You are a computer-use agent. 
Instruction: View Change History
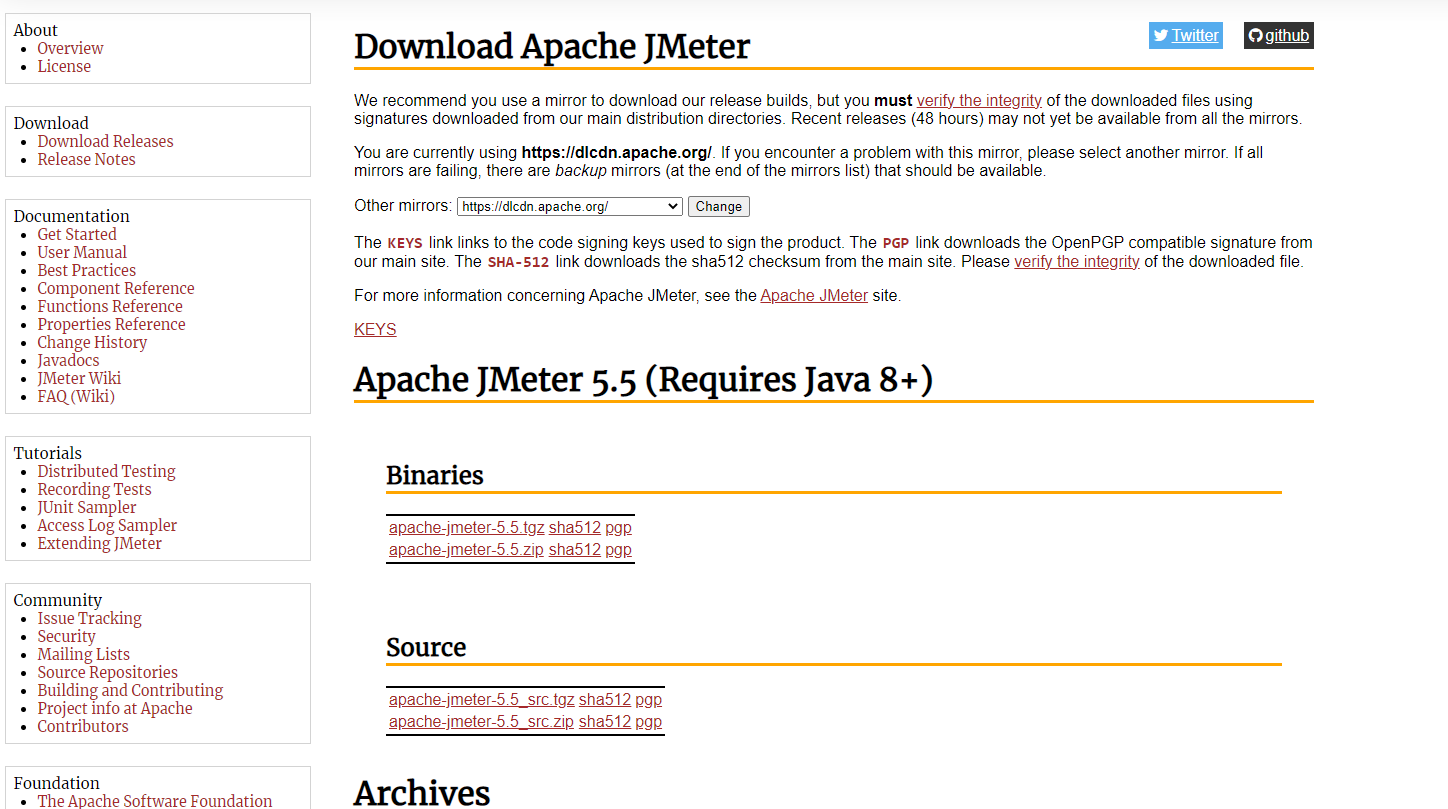[x=92, y=342]
